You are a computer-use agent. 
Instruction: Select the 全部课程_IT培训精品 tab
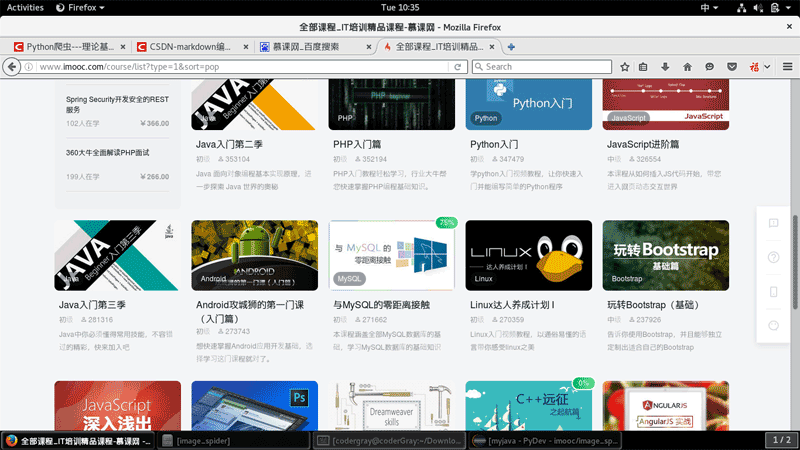439,47
